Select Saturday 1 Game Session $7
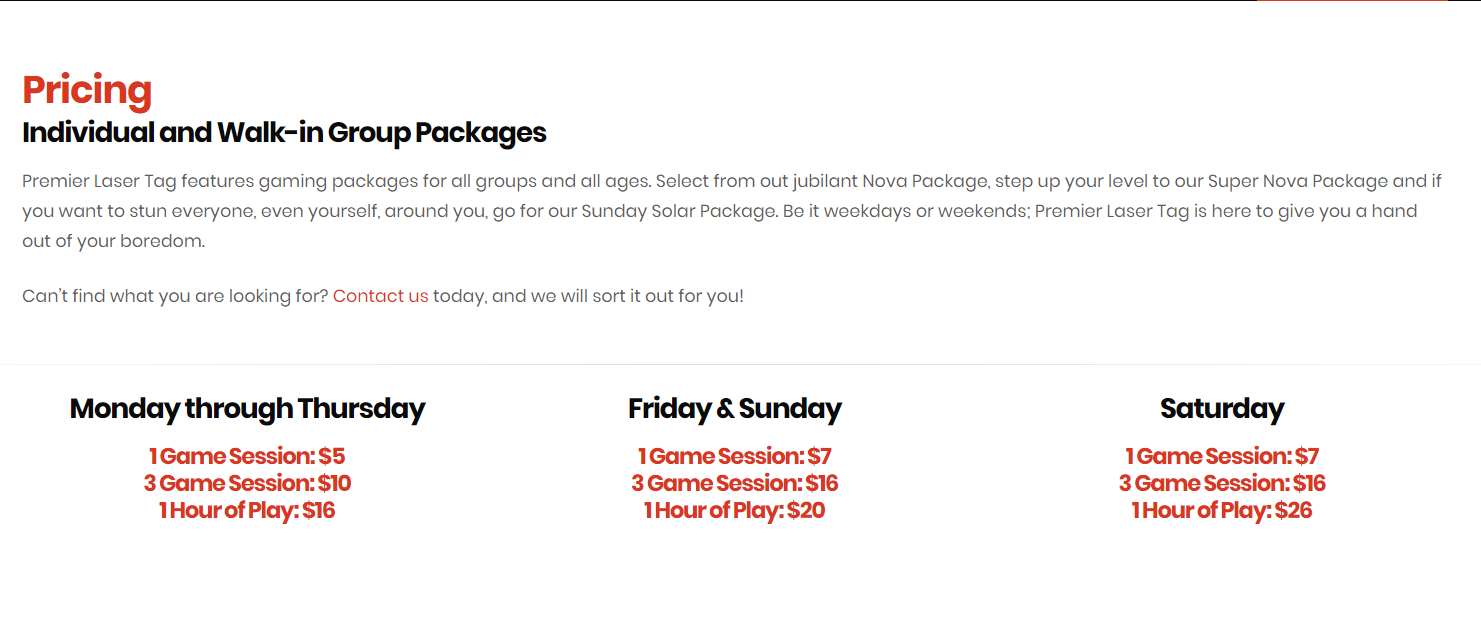This screenshot has width=1481, height=643. point(1222,457)
